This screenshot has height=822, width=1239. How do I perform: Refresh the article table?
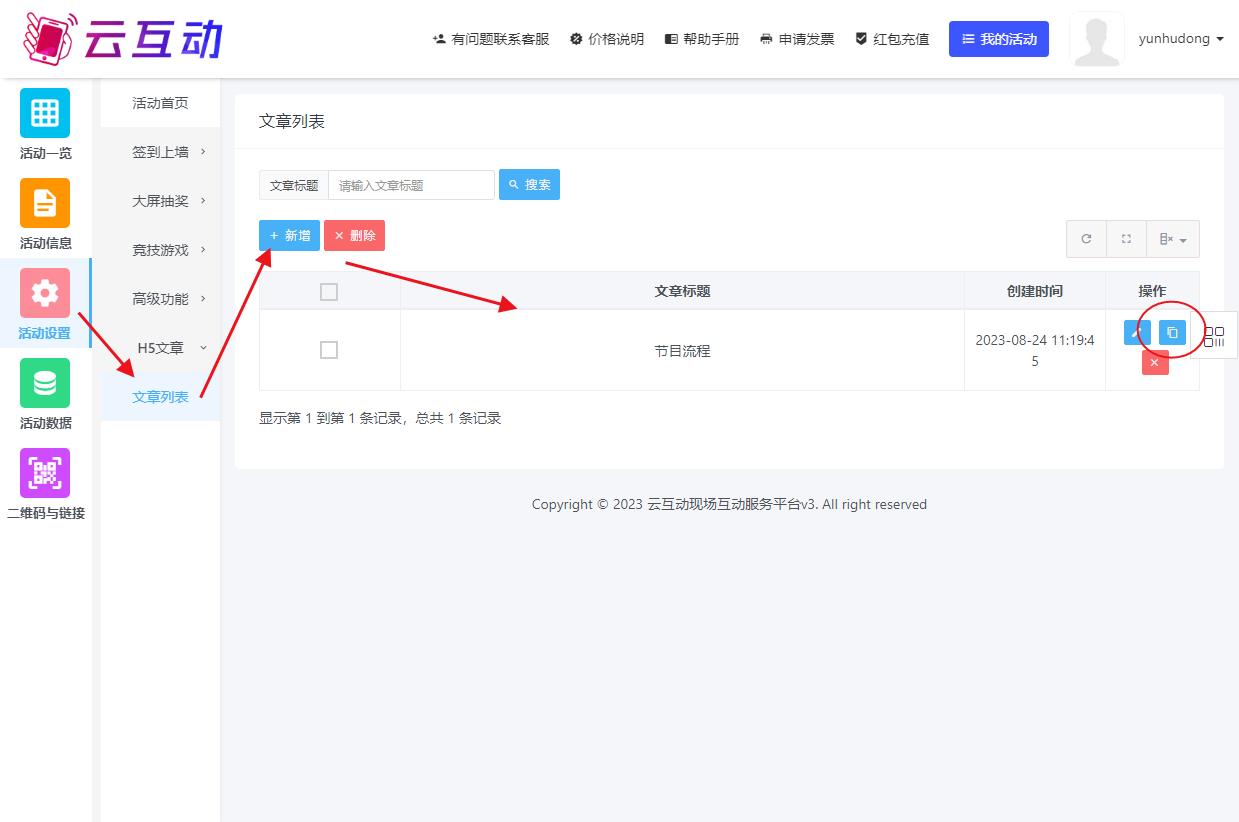pyautogui.click(x=1086, y=239)
